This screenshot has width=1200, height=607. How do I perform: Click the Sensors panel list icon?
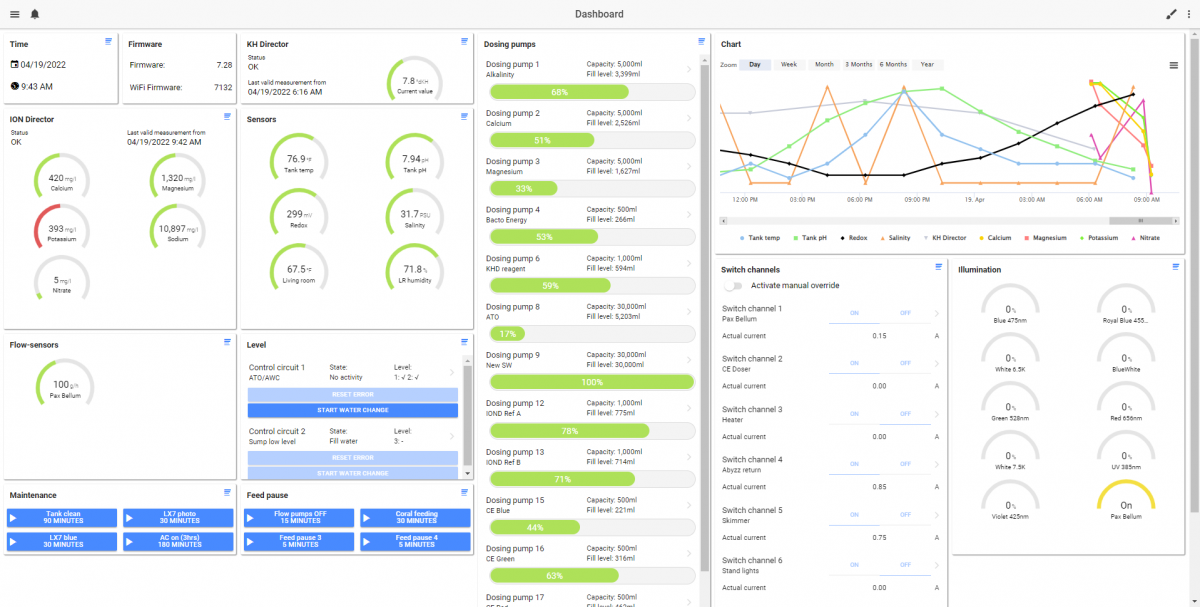464,116
